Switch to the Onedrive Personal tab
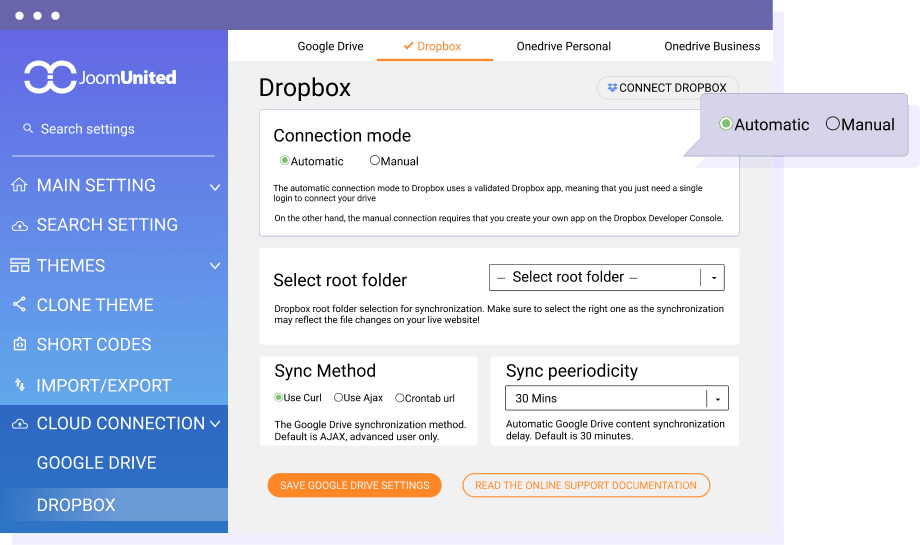920x545 pixels. pos(563,46)
